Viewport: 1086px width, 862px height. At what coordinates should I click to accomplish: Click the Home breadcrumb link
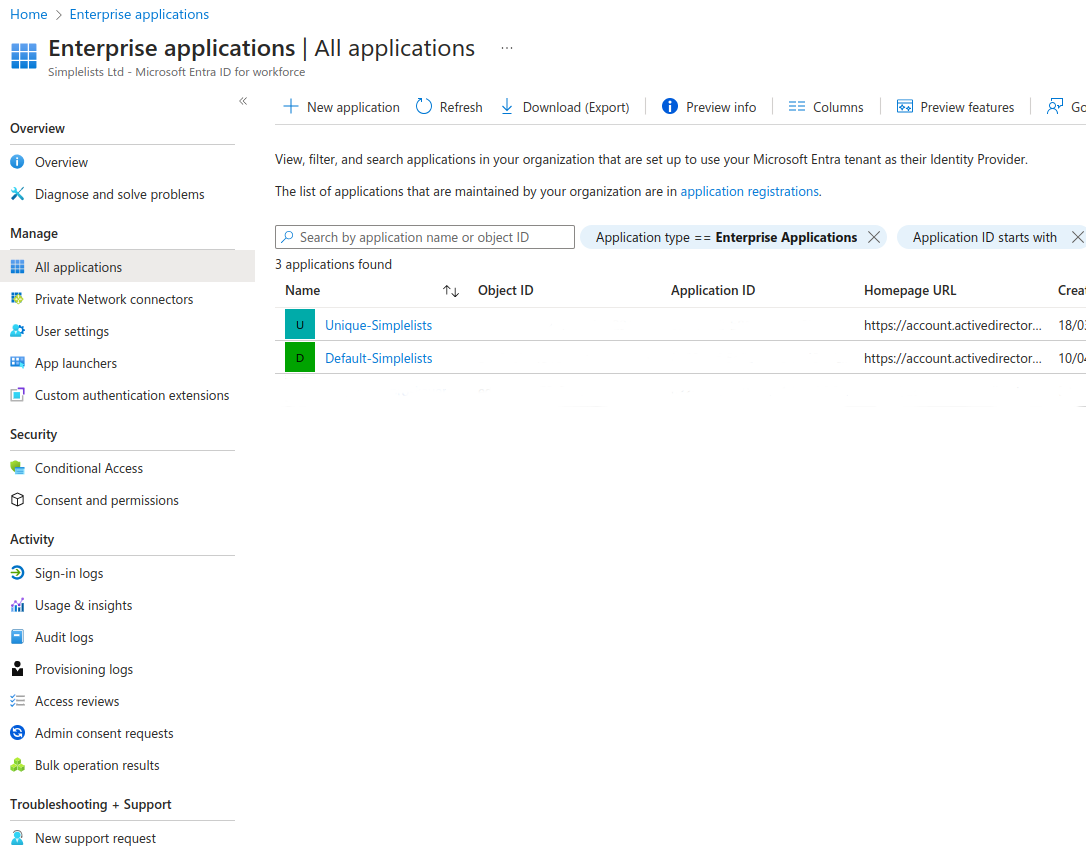pyautogui.click(x=28, y=14)
